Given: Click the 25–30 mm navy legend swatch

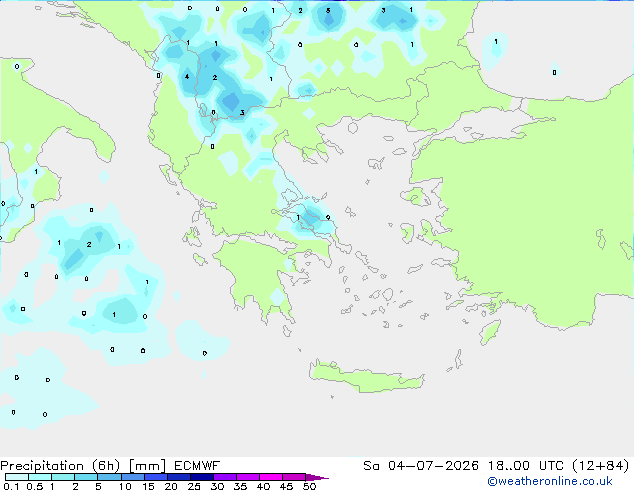Looking at the screenshot, I should tap(202, 477).
